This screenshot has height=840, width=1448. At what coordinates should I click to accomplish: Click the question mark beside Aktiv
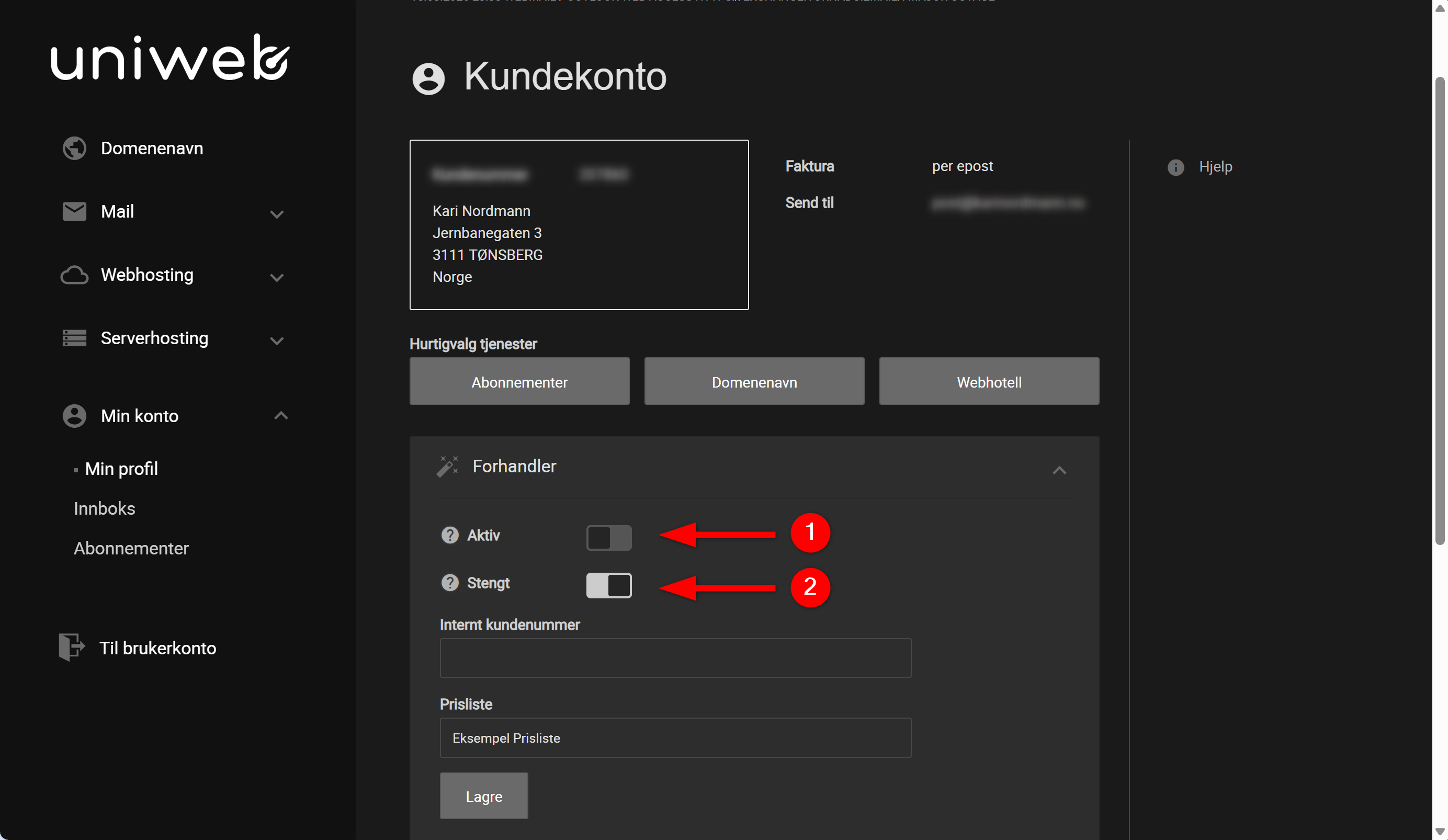(x=449, y=535)
